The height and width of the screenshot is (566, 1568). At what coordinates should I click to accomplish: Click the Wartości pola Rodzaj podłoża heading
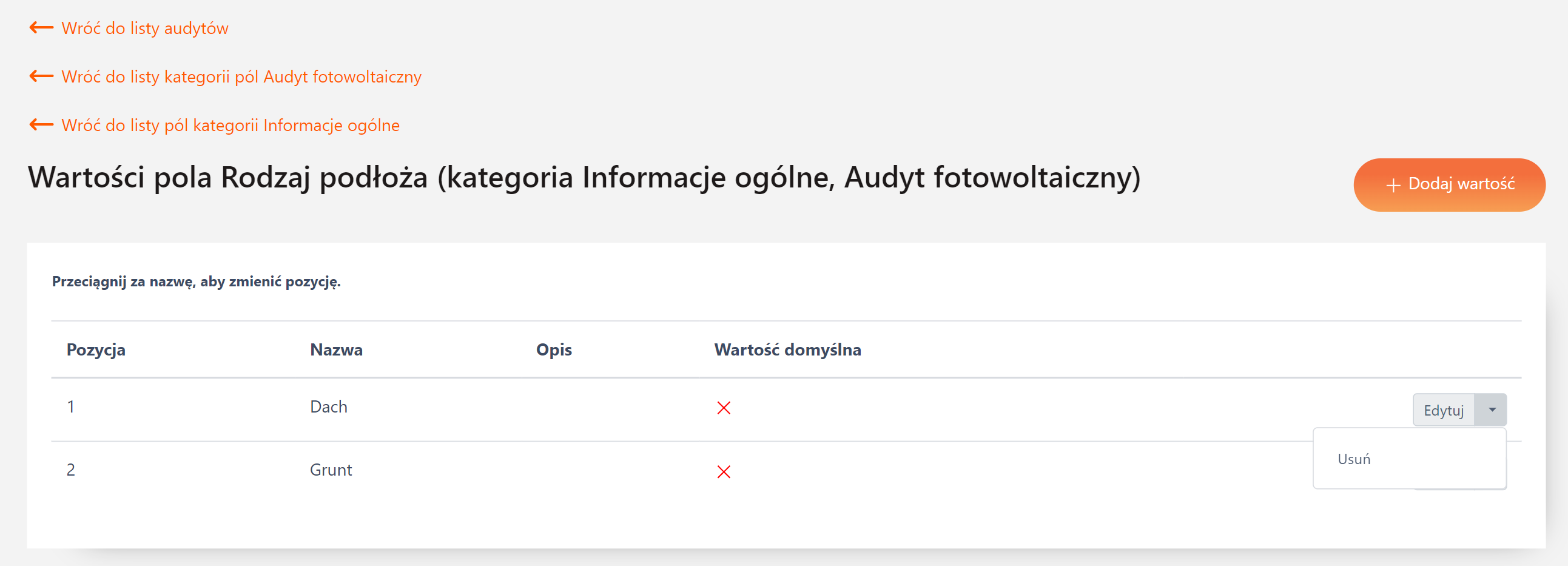click(x=584, y=178)
